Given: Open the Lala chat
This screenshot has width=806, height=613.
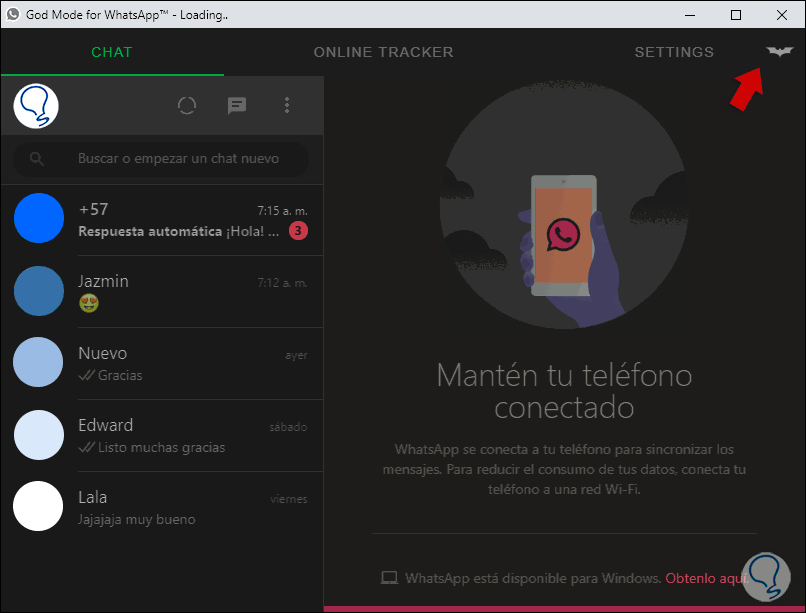Looking at the screenshot, I should pyautogui.click(x=162, y=507).
